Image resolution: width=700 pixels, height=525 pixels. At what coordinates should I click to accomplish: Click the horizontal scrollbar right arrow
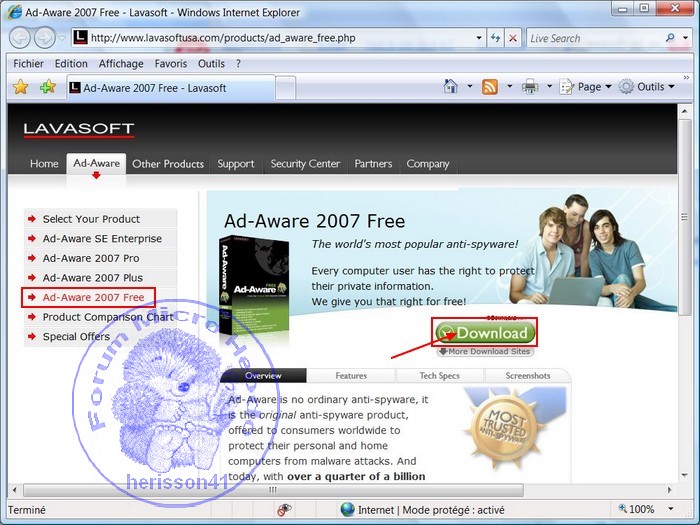(669, 490)
